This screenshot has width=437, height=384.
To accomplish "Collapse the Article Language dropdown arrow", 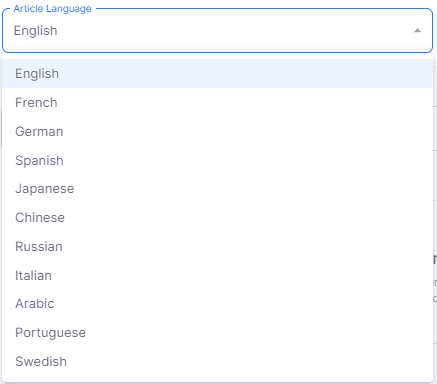I will [417, 31].
